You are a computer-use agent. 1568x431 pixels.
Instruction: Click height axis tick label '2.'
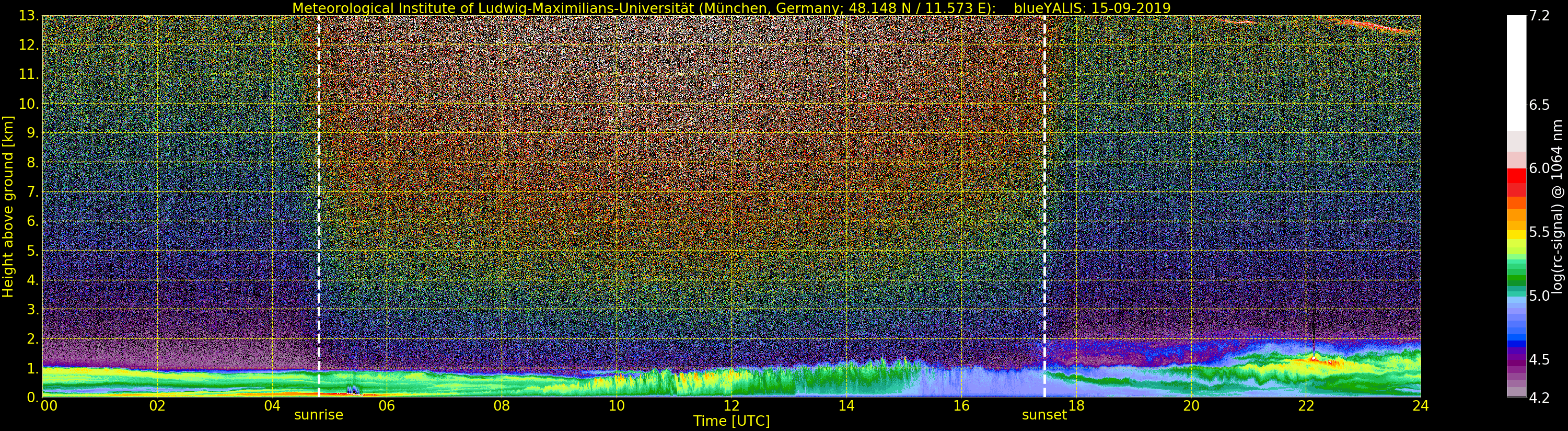click(33, 338)
